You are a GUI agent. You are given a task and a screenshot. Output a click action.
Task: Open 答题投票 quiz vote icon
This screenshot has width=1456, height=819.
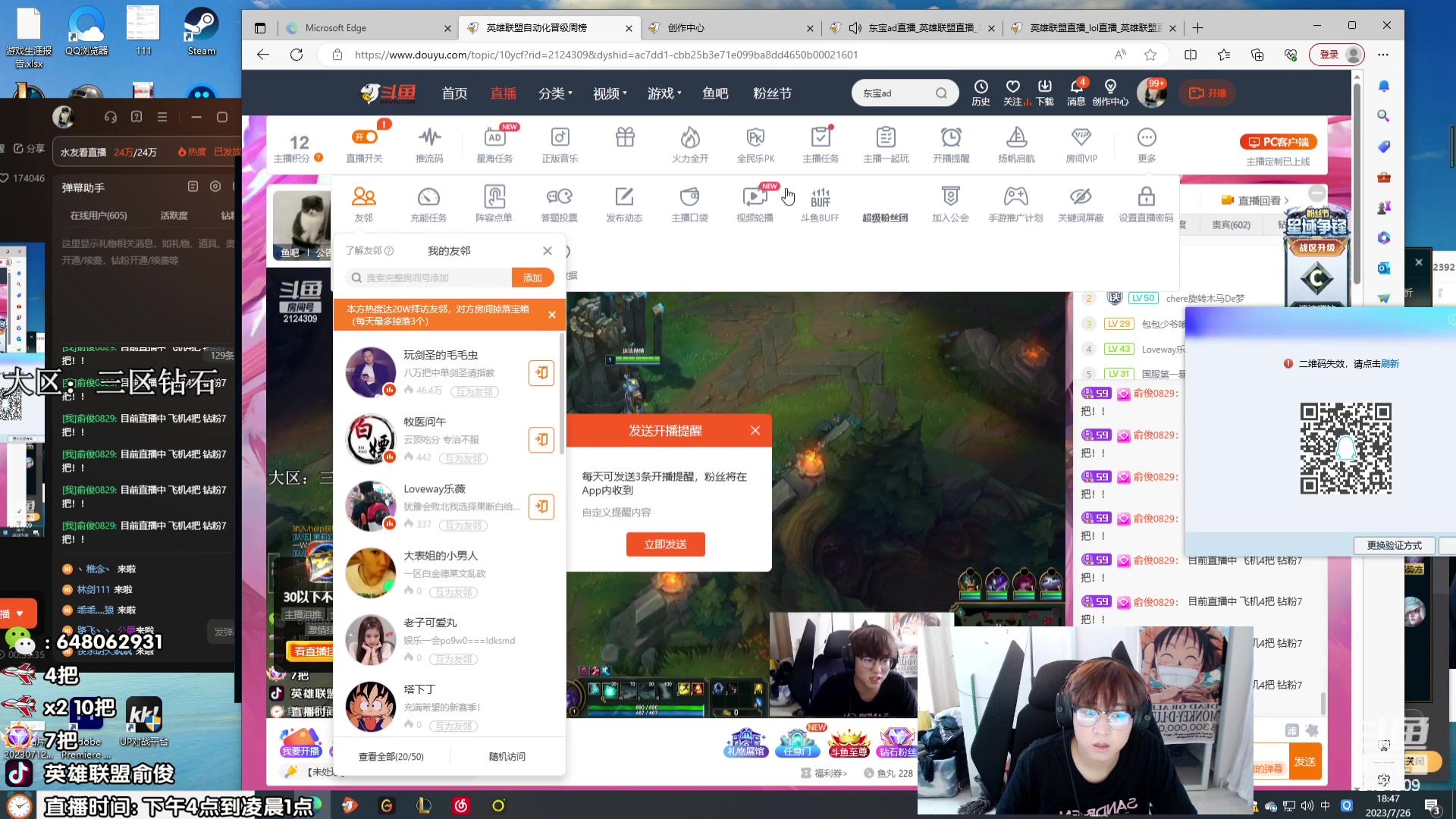click(x=560, y=197)
